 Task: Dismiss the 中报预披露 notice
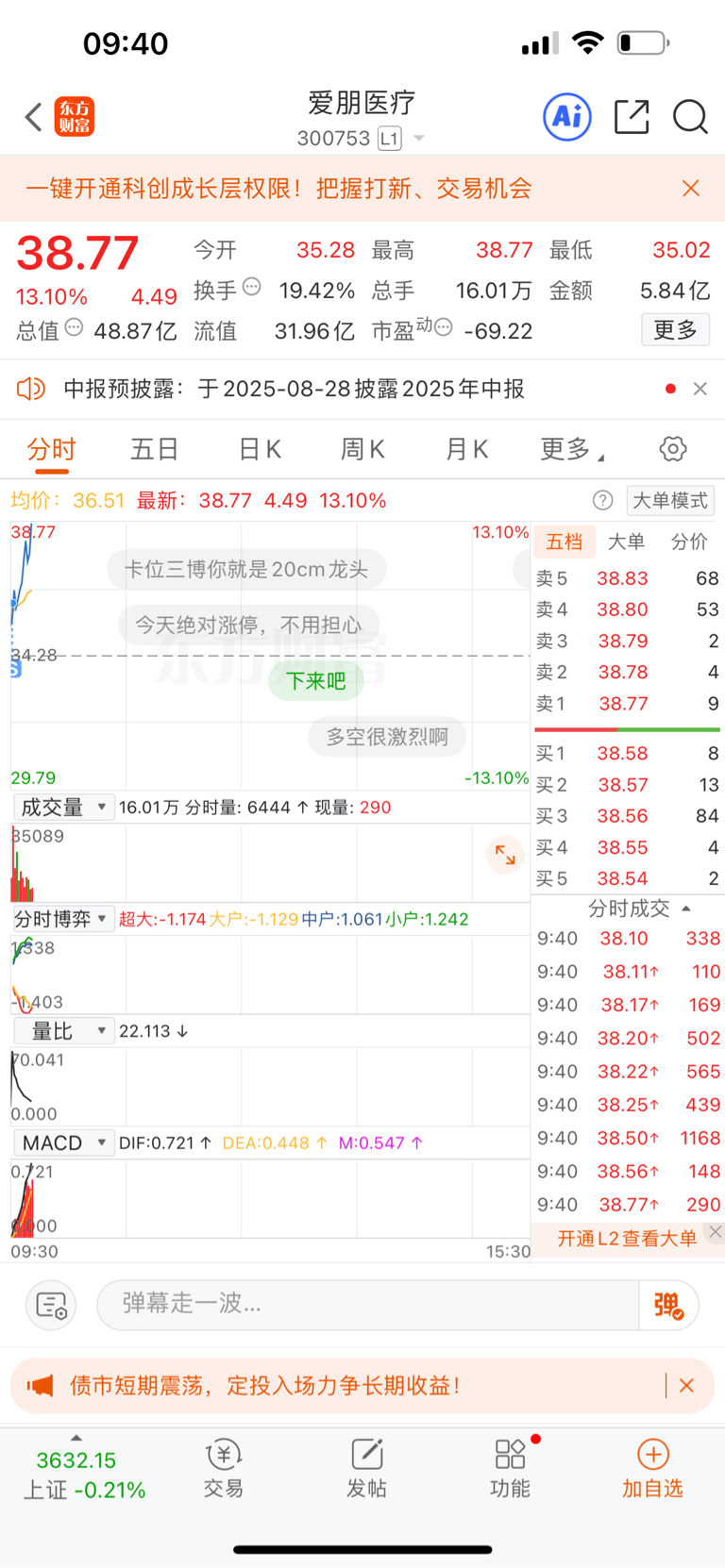click(x=700, y=389)
